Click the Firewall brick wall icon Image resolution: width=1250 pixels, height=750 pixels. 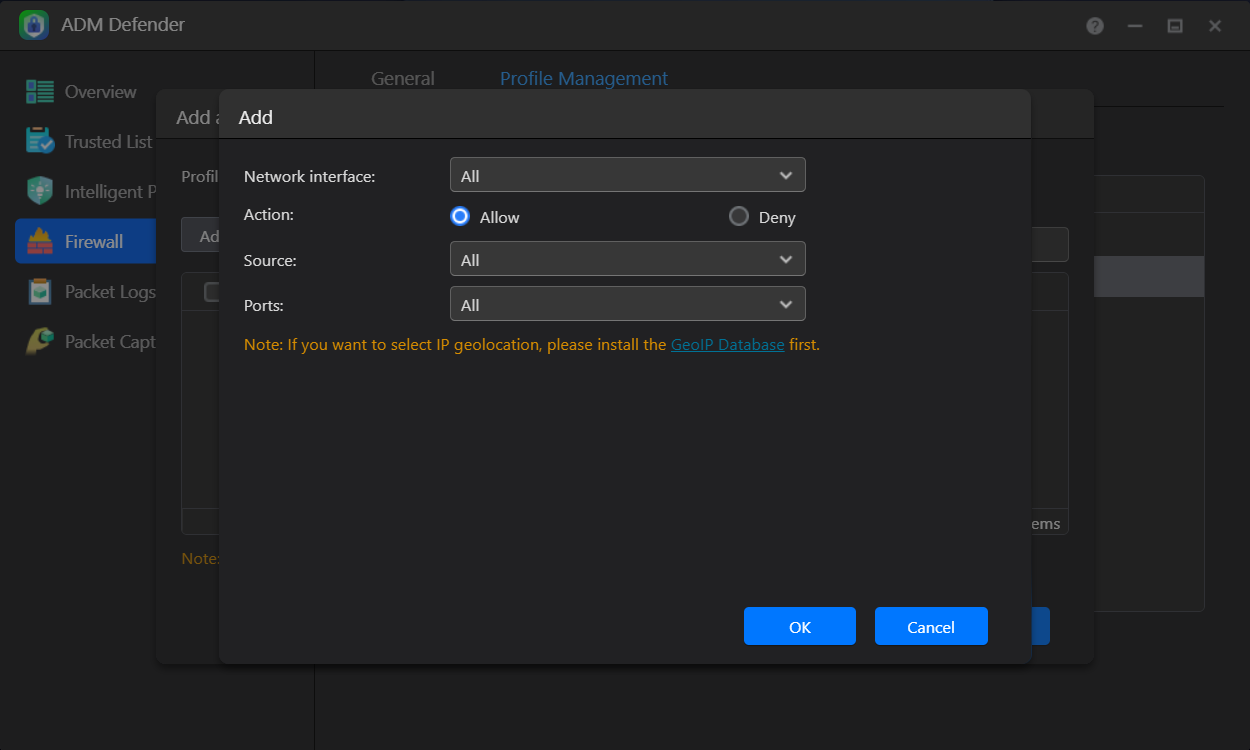coord(40,241)
